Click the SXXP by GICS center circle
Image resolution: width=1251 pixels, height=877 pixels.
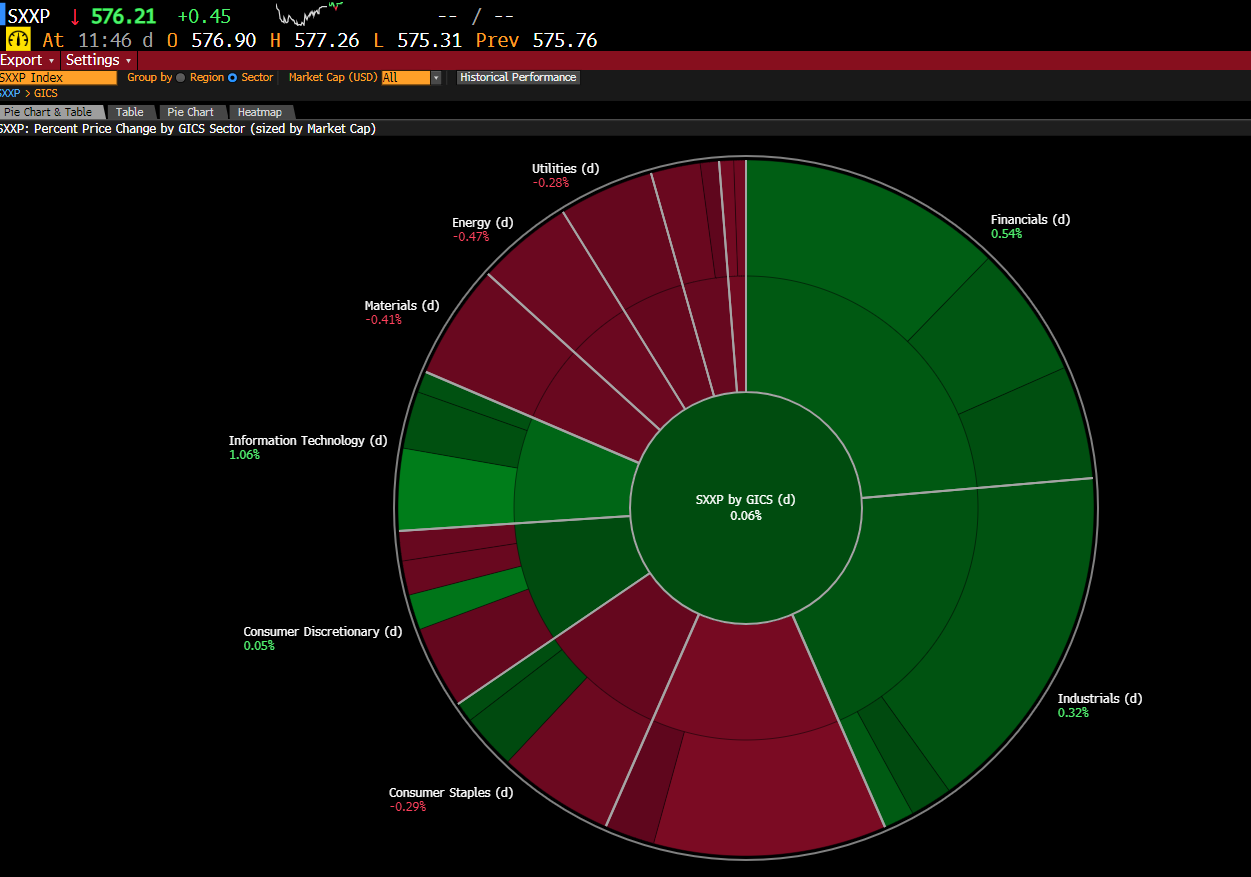(745, 507)
